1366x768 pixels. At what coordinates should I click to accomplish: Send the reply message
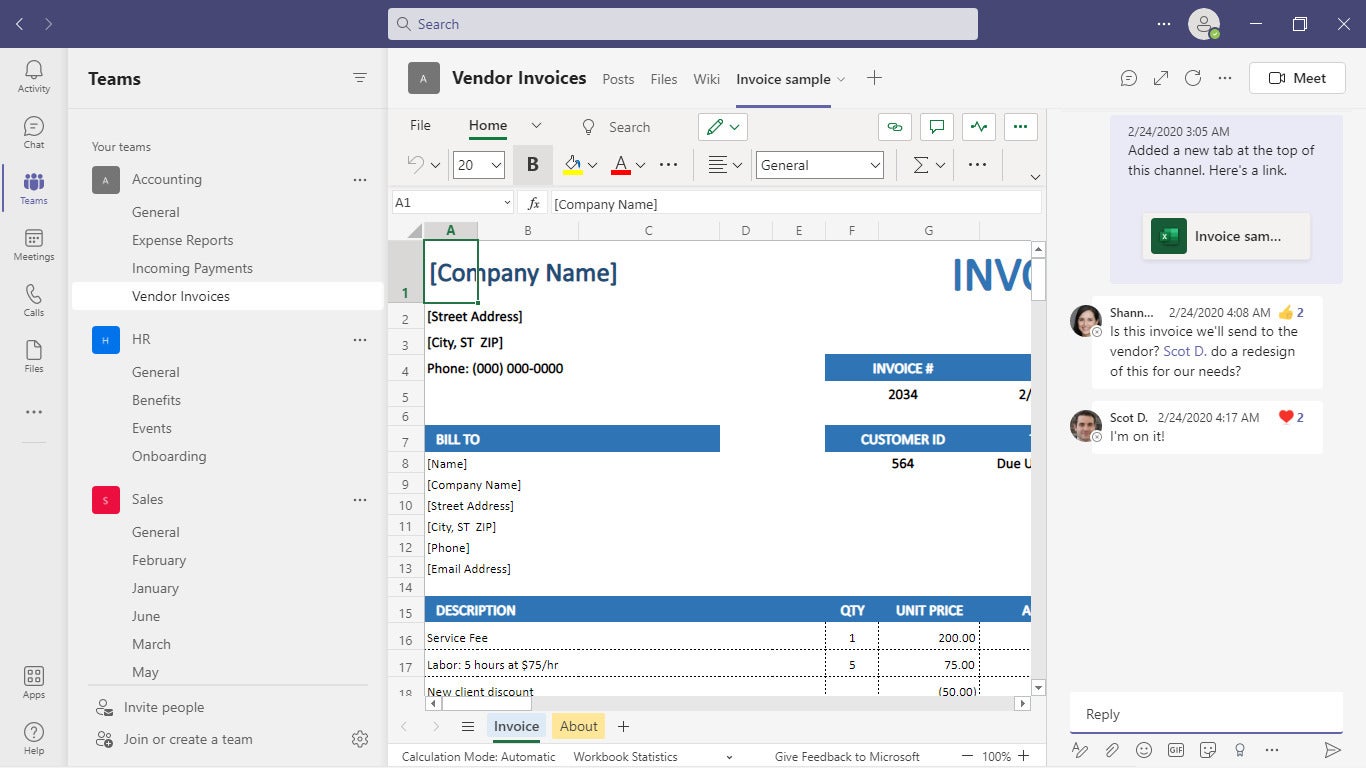point(1332,749)
